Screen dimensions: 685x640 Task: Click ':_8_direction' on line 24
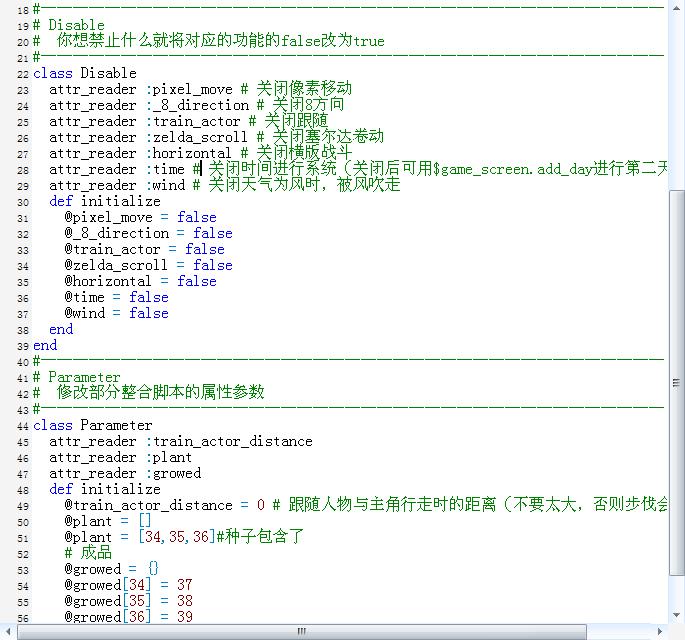(x=197, y=105)
